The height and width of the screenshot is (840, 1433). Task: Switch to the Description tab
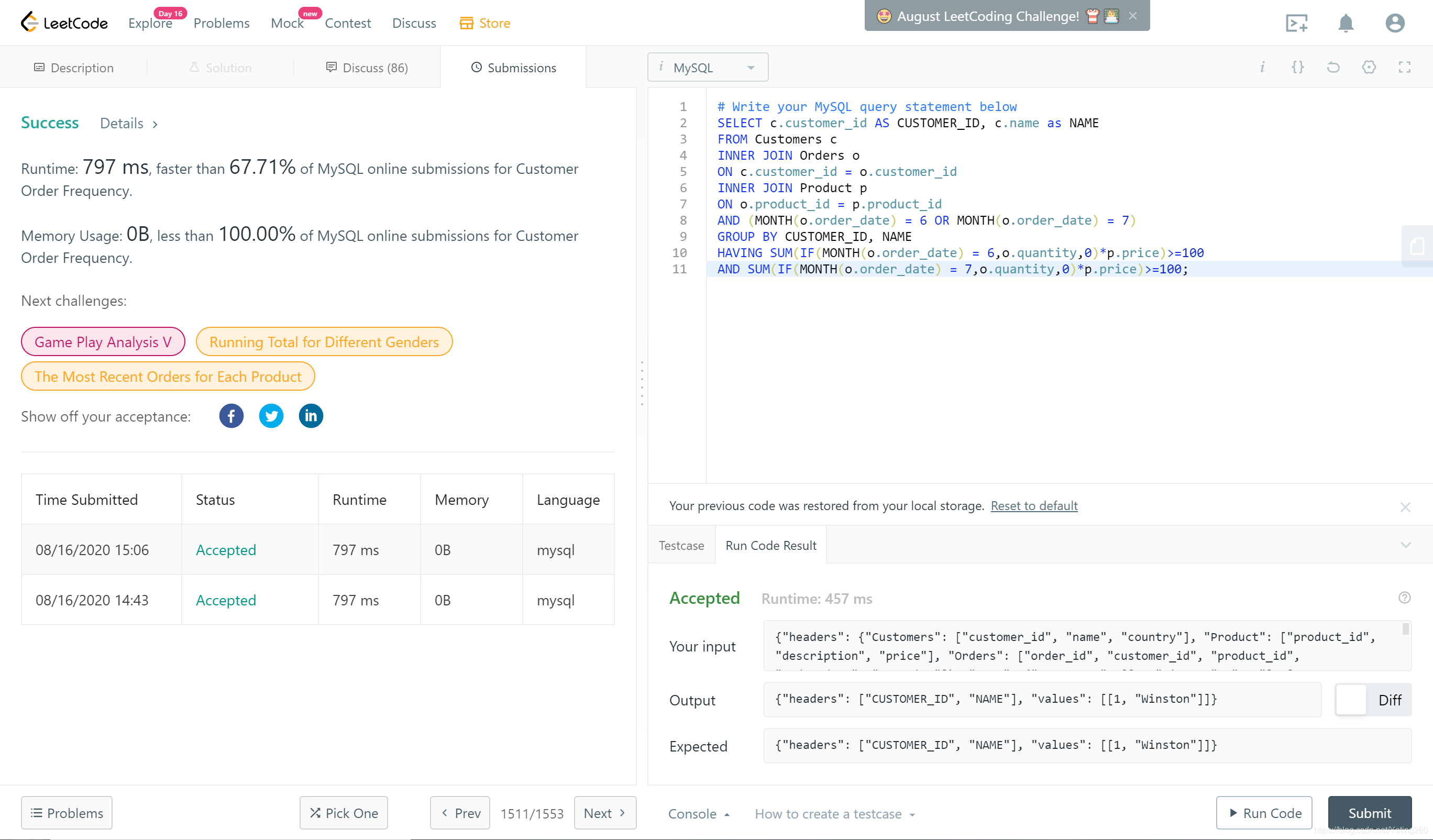pyautogui.click(x=74, y=68)
